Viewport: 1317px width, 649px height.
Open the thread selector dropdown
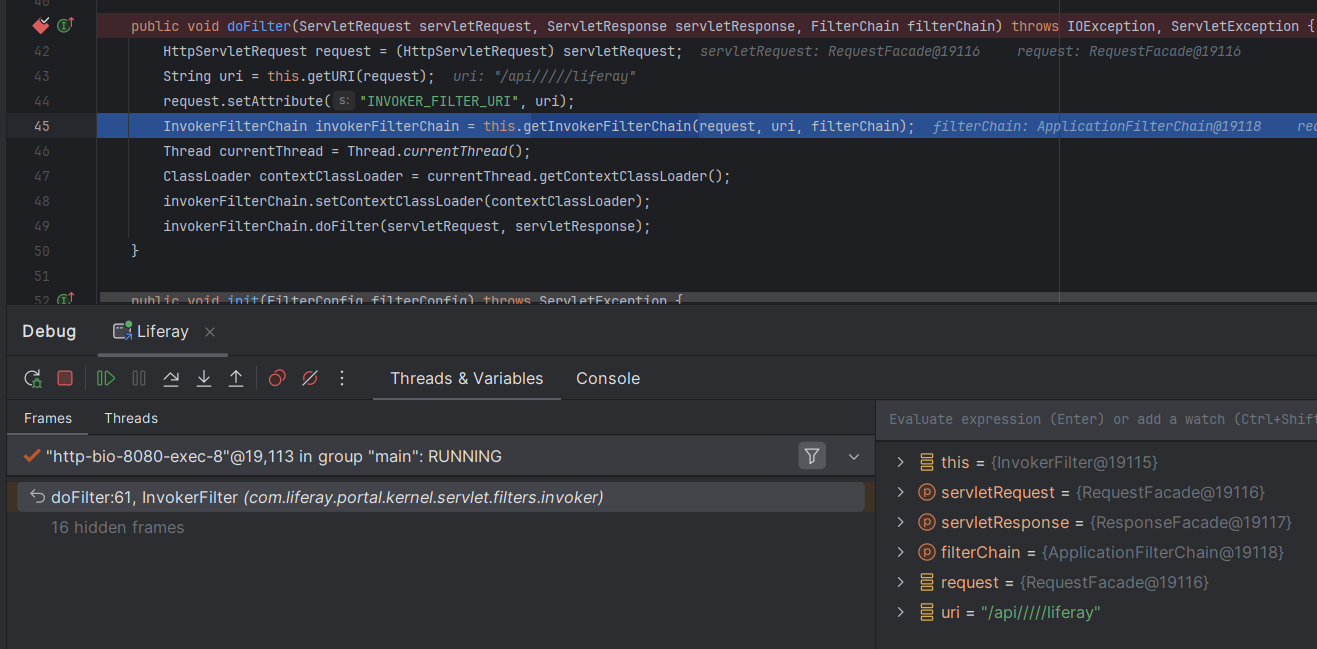(853, 456)
